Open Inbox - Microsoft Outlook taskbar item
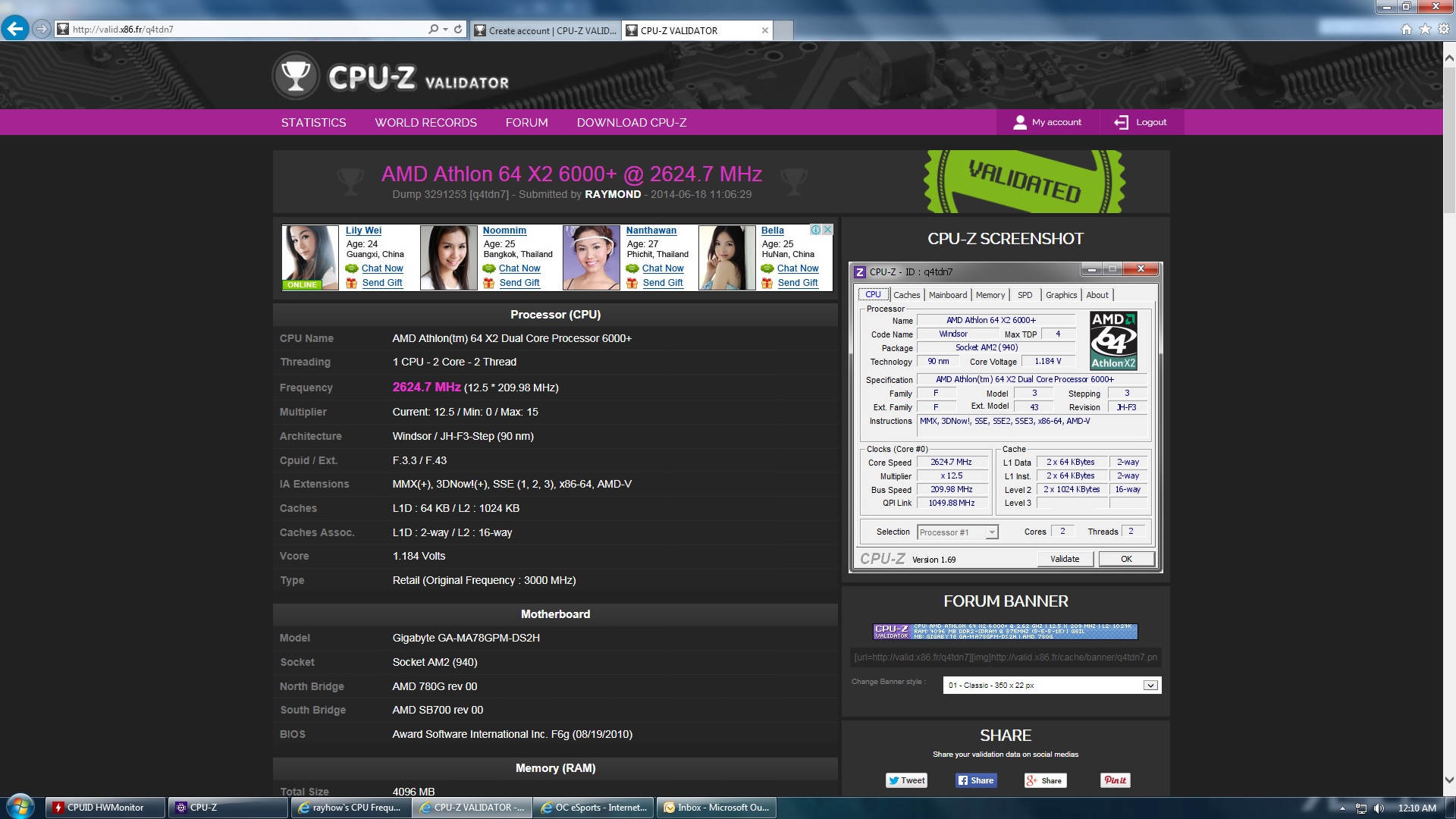This screenshot has height=819, width=1456. 716,808
